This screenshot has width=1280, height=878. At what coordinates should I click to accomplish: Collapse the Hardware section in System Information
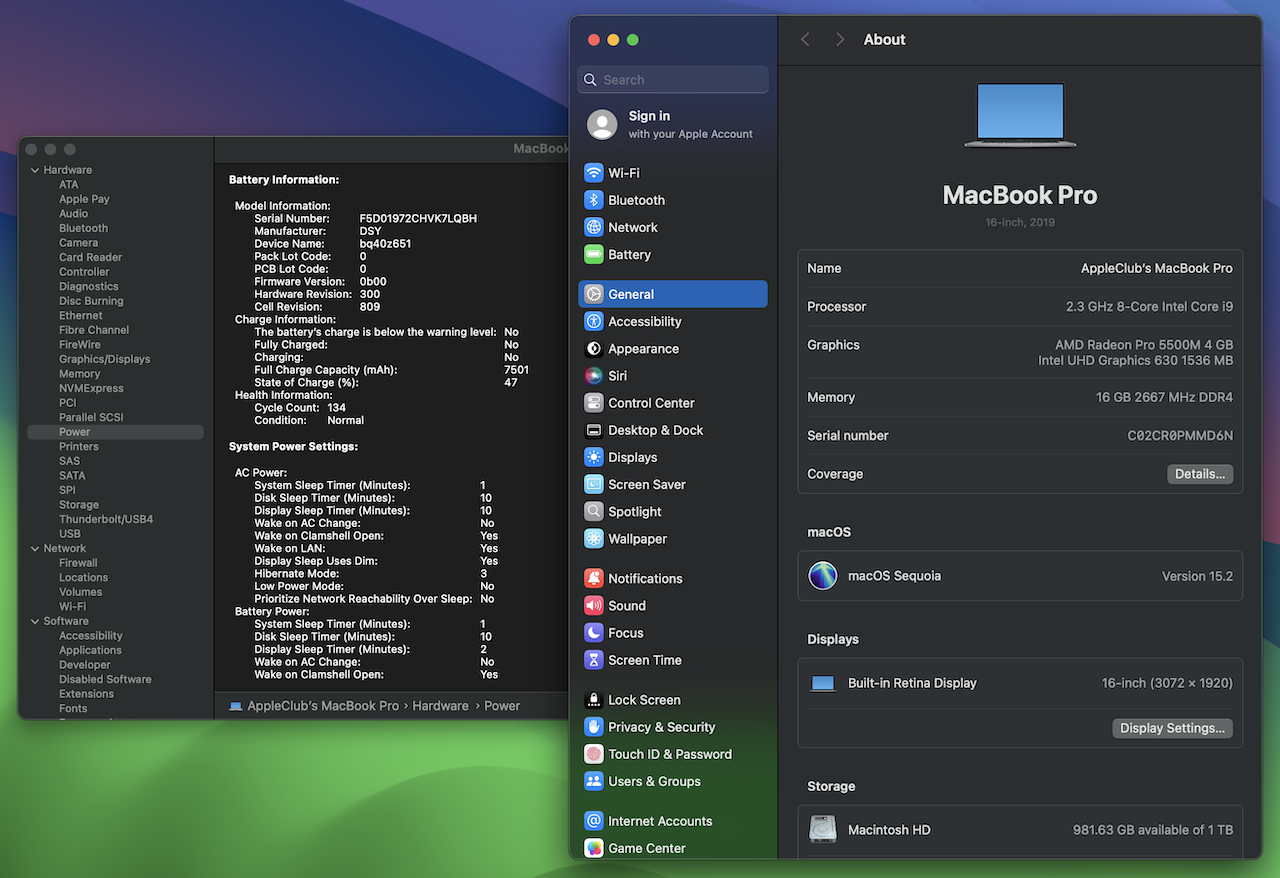tap(35, 170)
